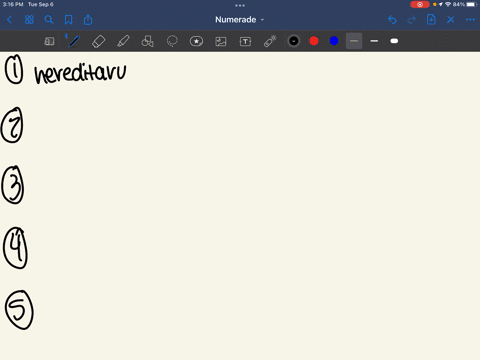Undo the last stroke
Image resolution: width=480 pixels, height=360 pixels.
(392, 20)
